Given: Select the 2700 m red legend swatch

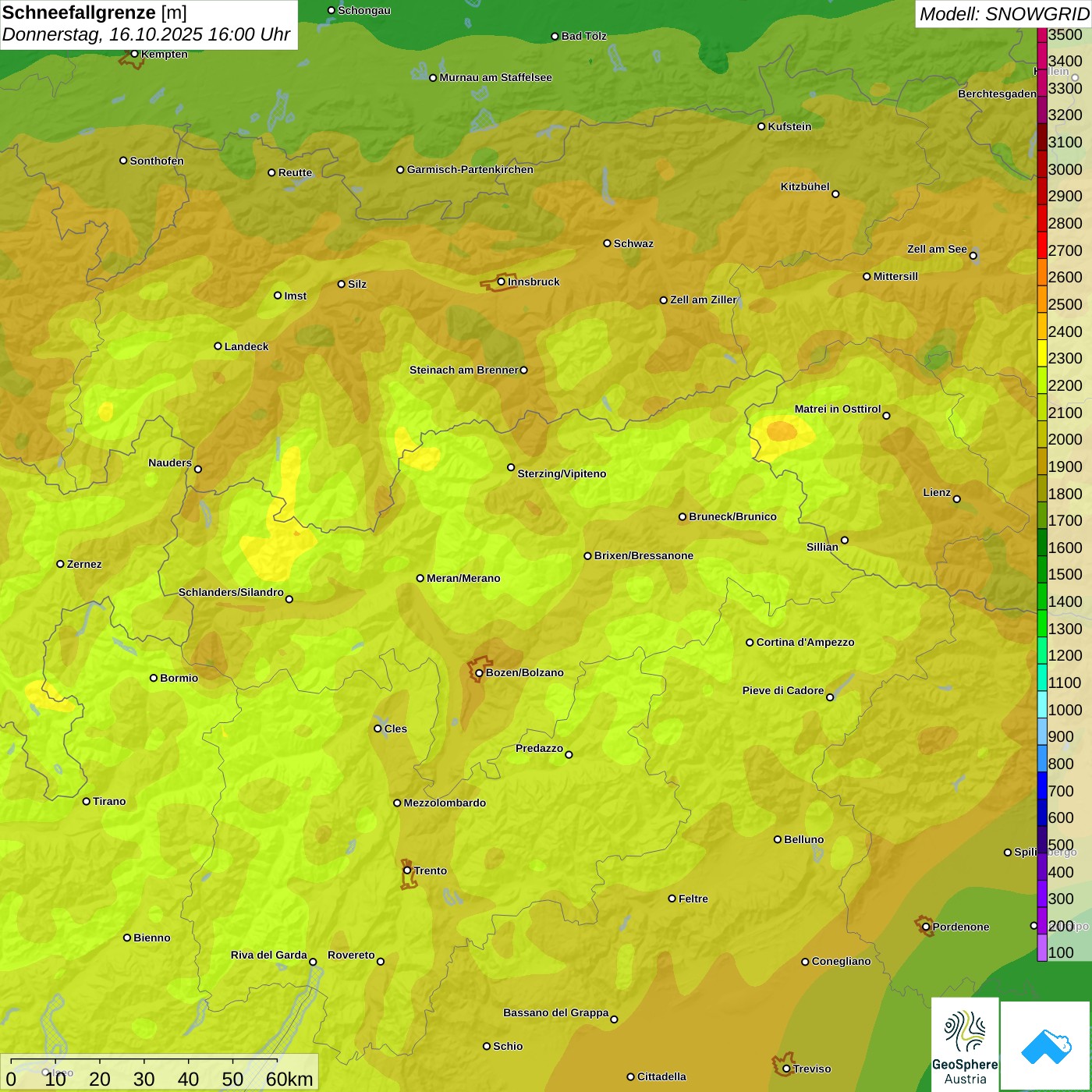Looking at the screenshot, I should [x=1042, y=245].
